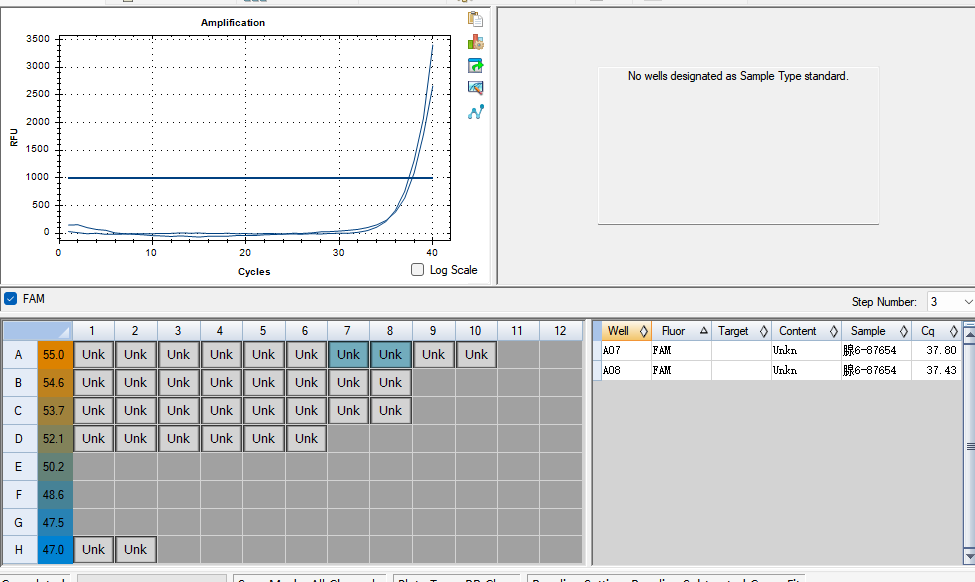Sort results by the Content column

806,331
